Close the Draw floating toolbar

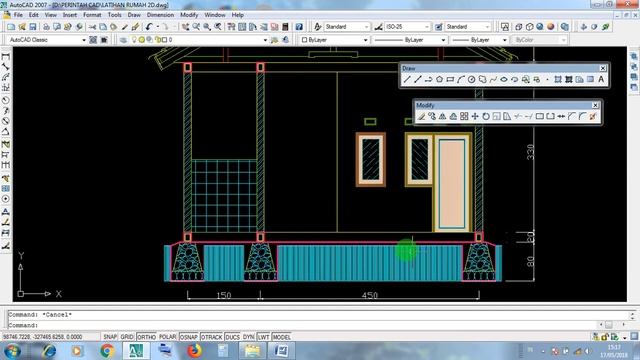click(603, 68)
